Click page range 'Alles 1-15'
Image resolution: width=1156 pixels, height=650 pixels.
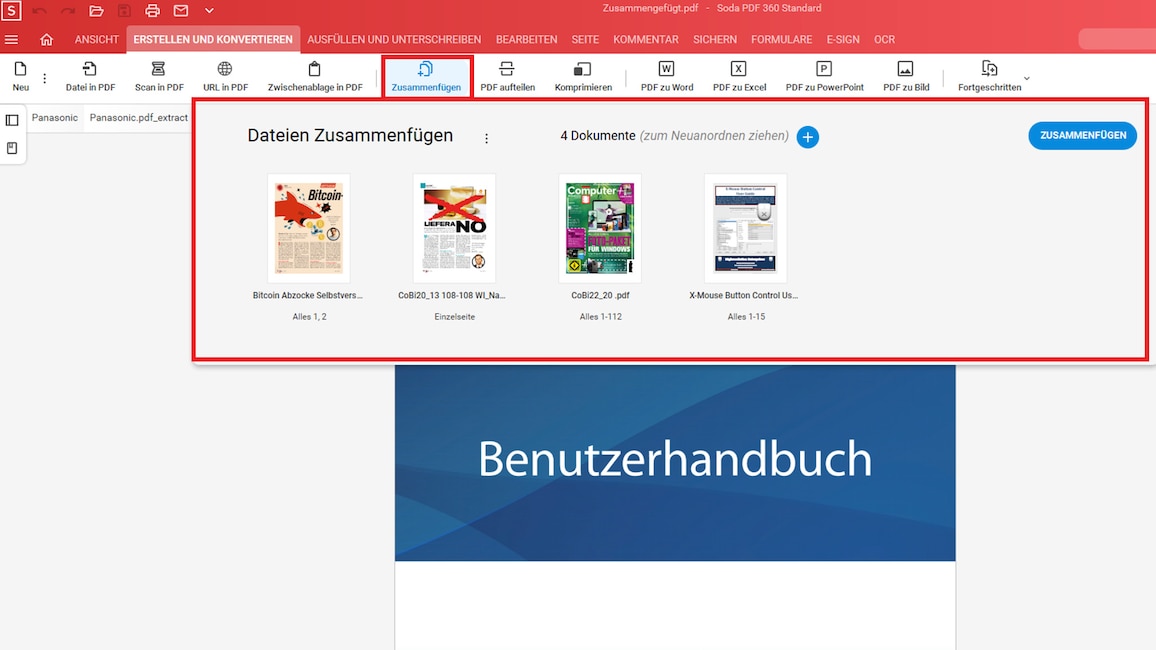click(x=746, y=317)
